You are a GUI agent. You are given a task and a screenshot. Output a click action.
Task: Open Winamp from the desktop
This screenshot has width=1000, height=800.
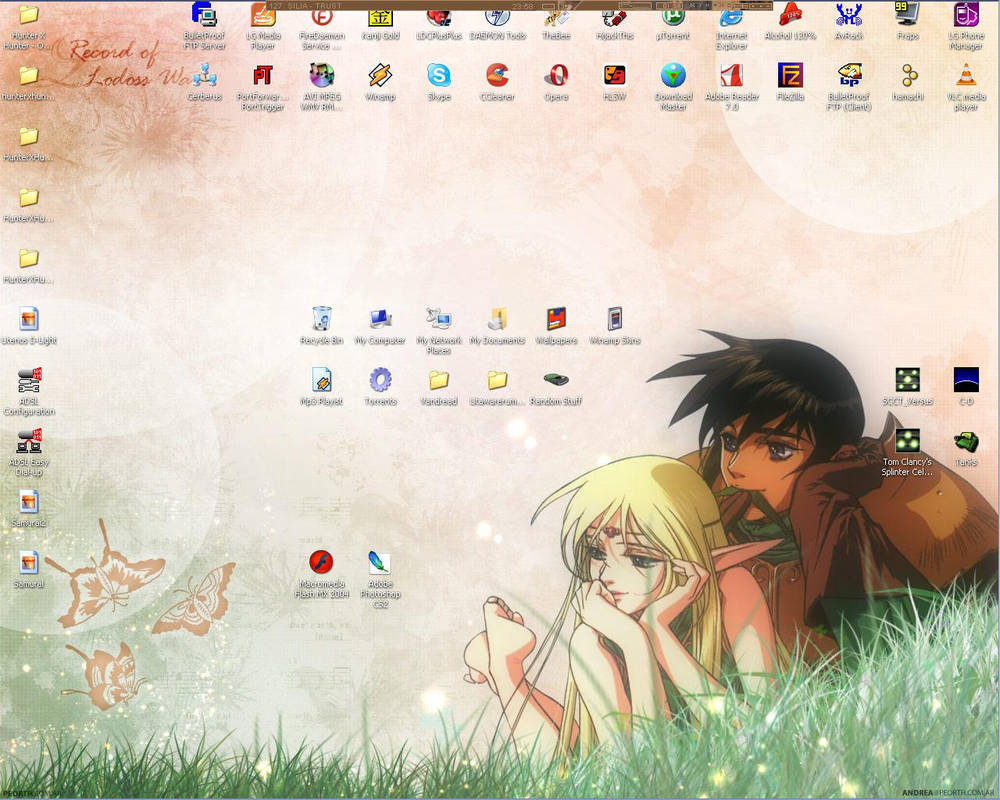[380, 75]
